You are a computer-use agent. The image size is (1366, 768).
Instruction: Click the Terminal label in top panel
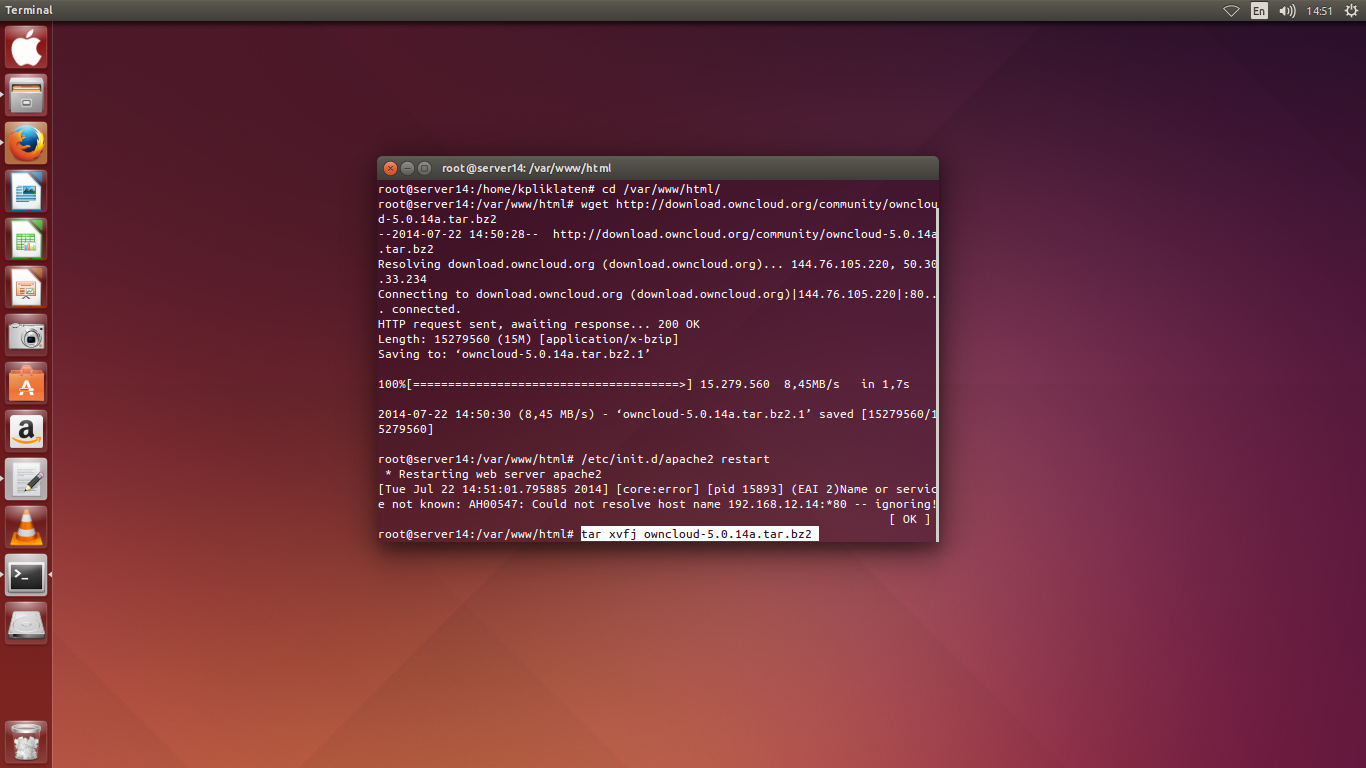(x=29, y=10)
